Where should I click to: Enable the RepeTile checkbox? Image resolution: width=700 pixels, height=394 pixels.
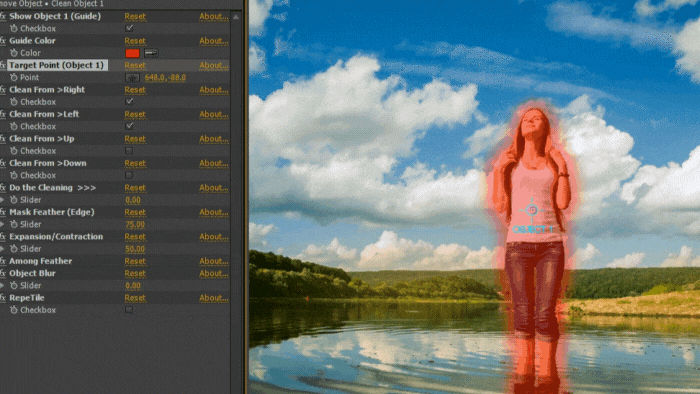(129, 310)
